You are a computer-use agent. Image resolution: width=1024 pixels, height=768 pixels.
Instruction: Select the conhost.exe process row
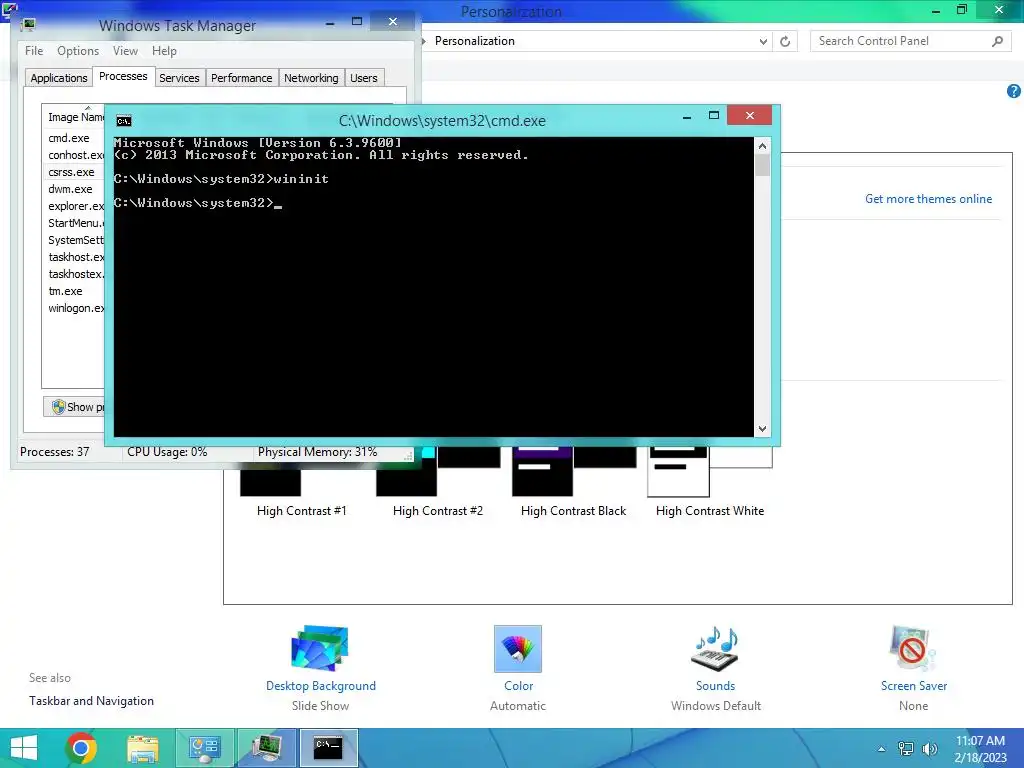click(74, 155)
